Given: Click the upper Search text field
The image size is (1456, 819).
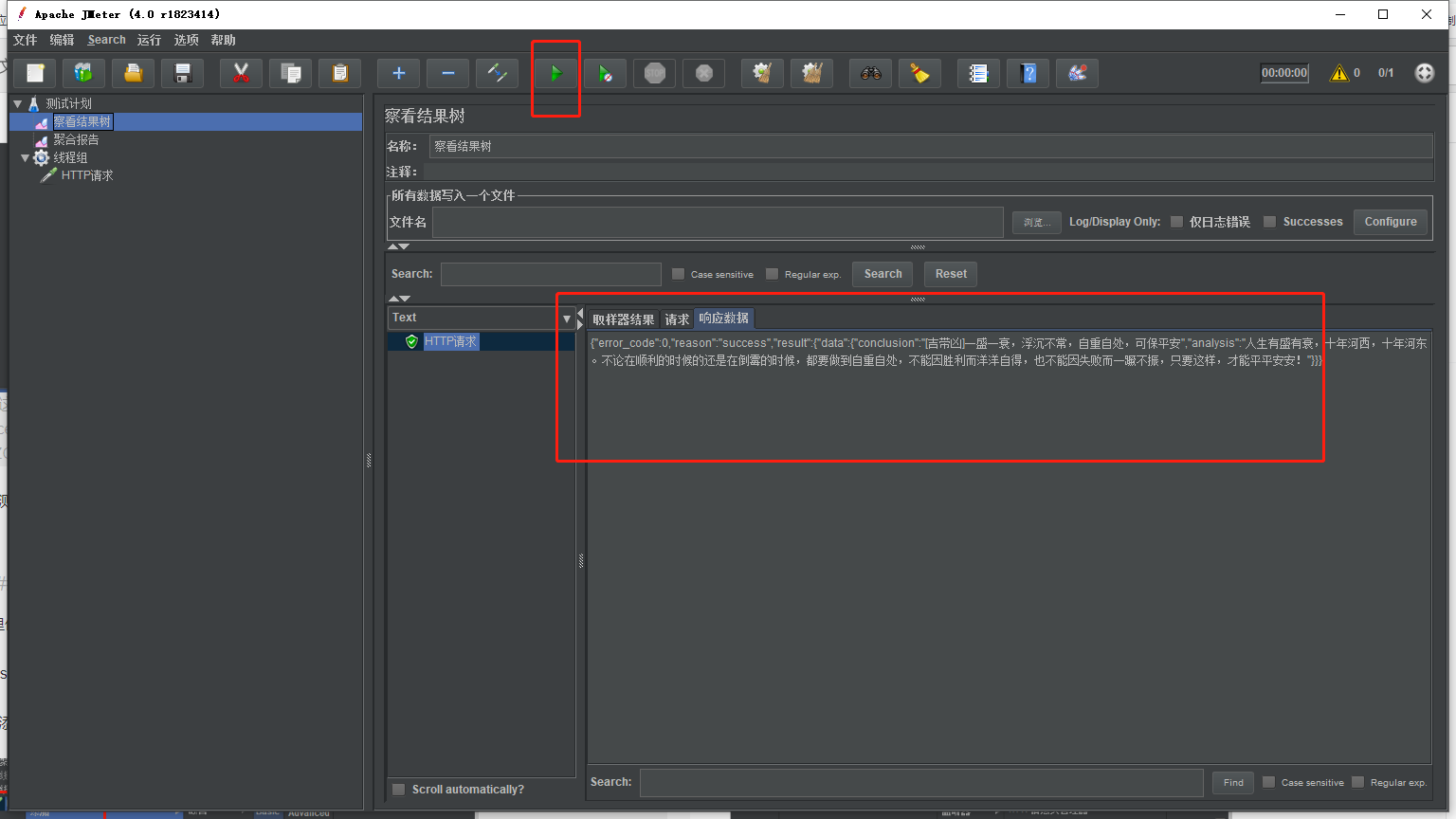Looking at the screenshot, I should [x=551, y=274].
